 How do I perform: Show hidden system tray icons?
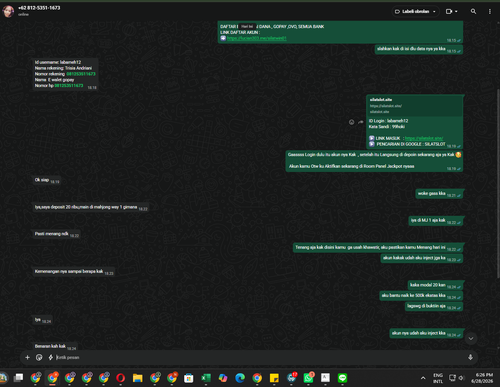(423, 378)
